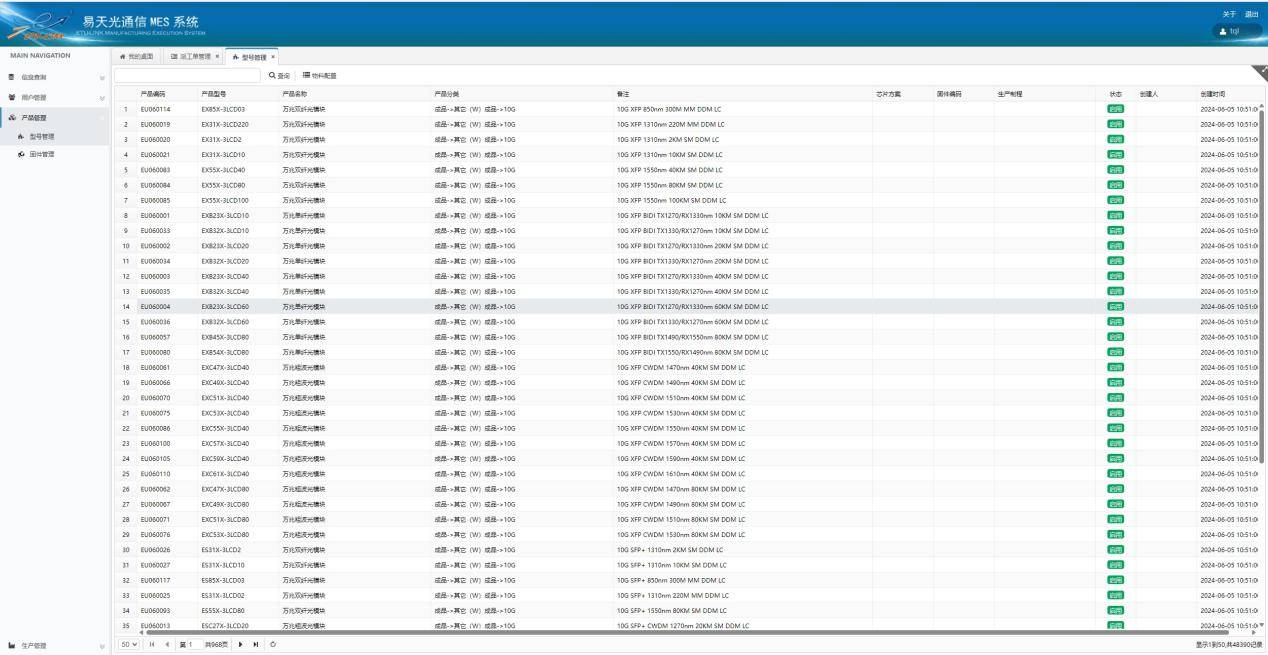Click the 信息查询 navigation icon
Viewport: 1268px width, 655px height.
click(x=11, y=77)
